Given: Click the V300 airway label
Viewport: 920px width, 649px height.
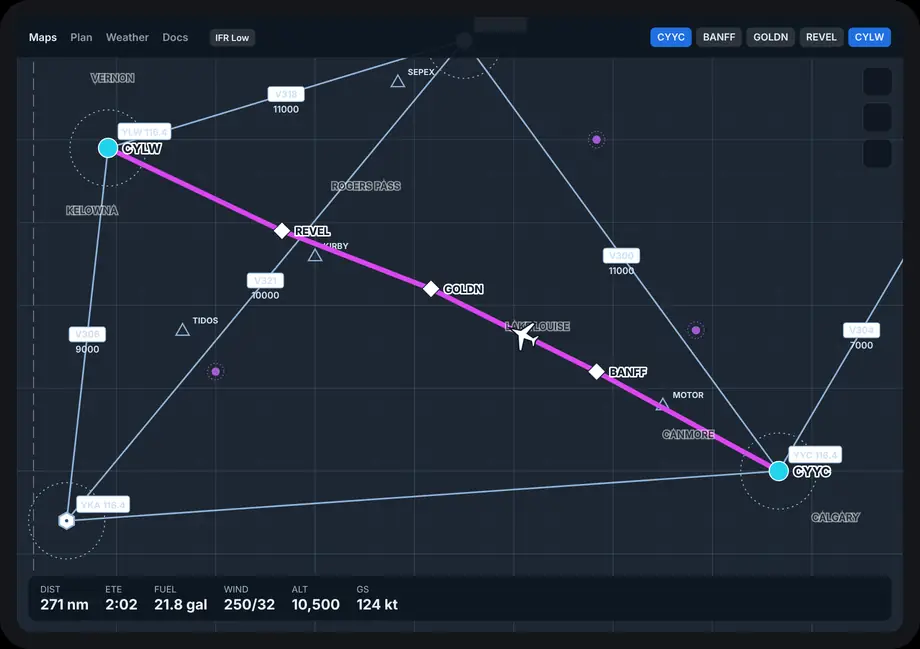Looking at the screenshot, I should pos(621,256).
